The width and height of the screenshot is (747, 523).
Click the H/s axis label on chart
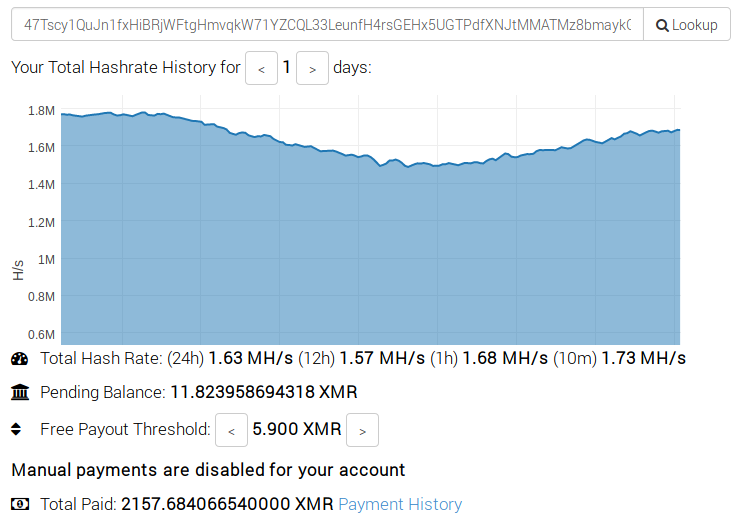tap(18, 268)
